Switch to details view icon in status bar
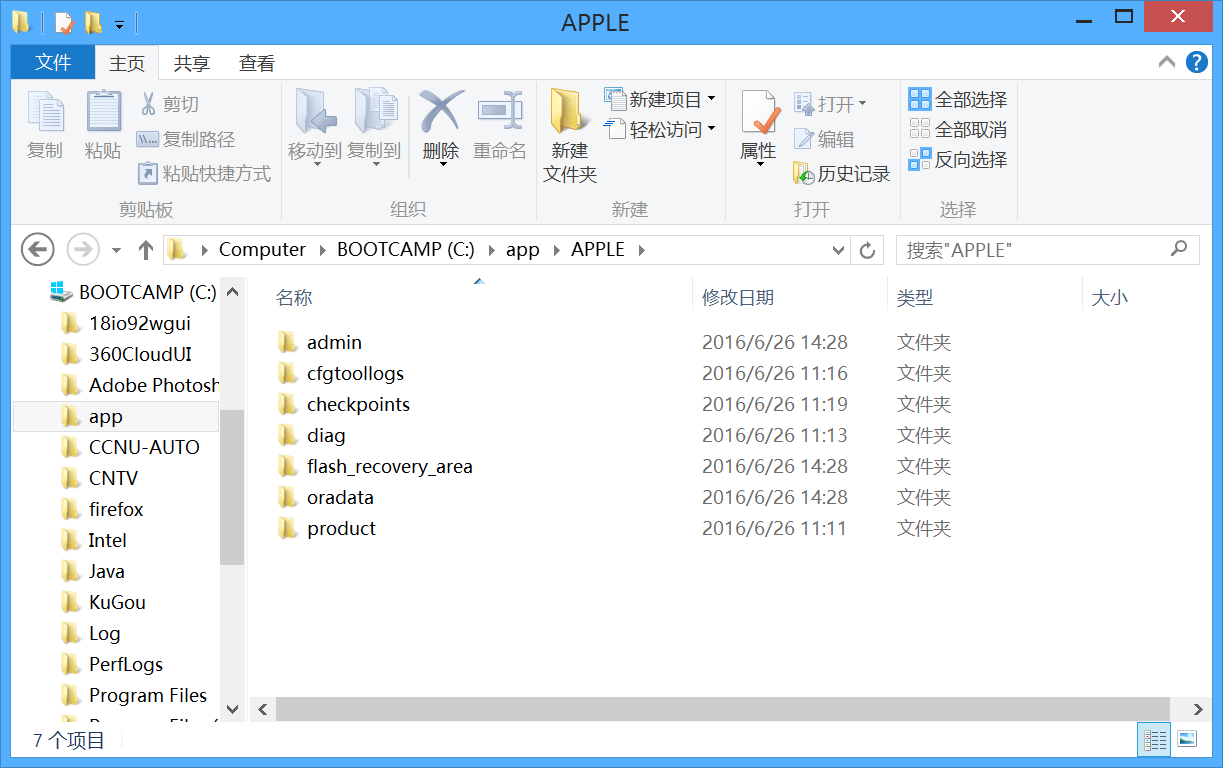 point(1155,740)
